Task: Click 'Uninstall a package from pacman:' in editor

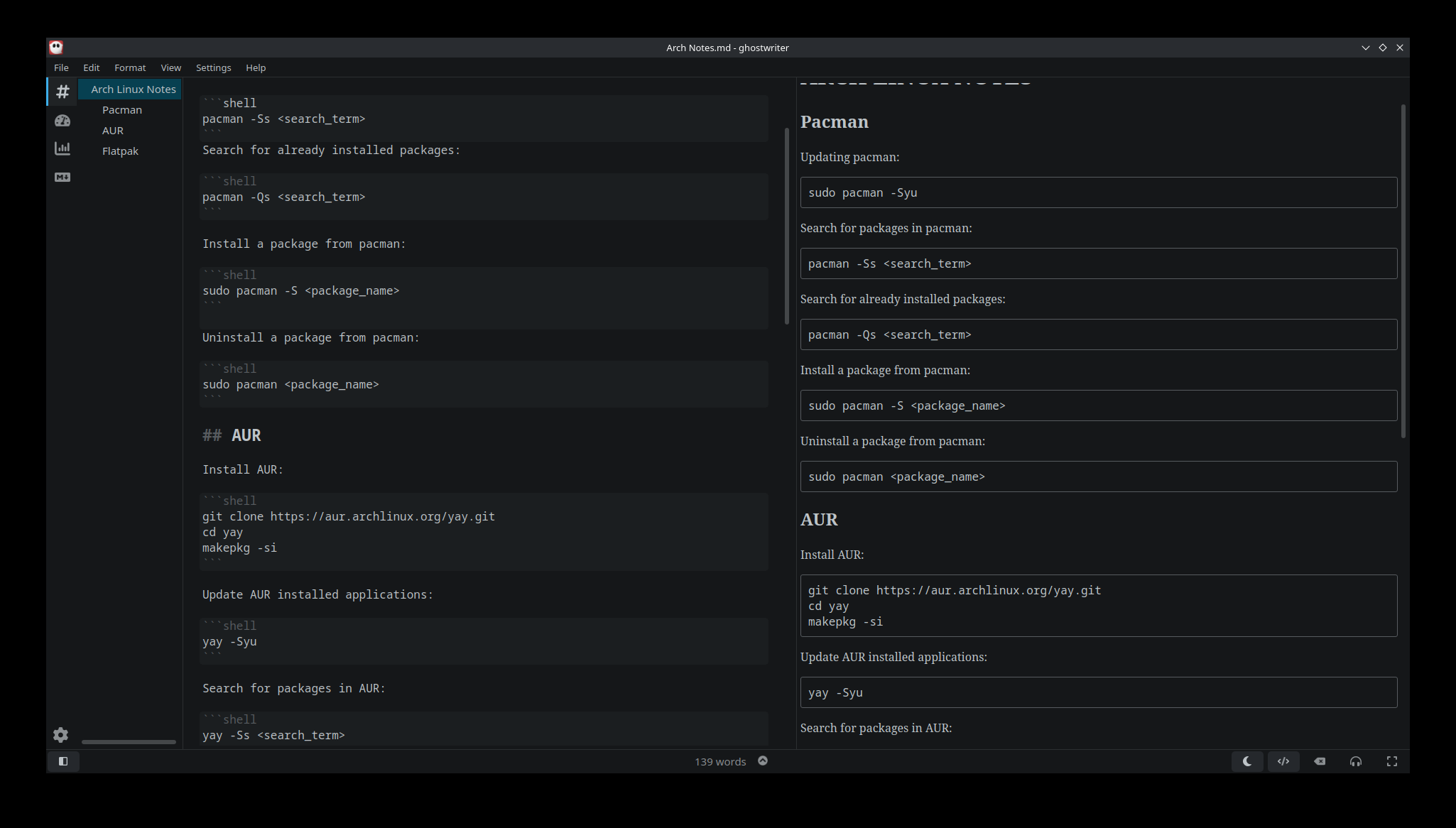Action: pyautogui.click(x=311, y=337)
